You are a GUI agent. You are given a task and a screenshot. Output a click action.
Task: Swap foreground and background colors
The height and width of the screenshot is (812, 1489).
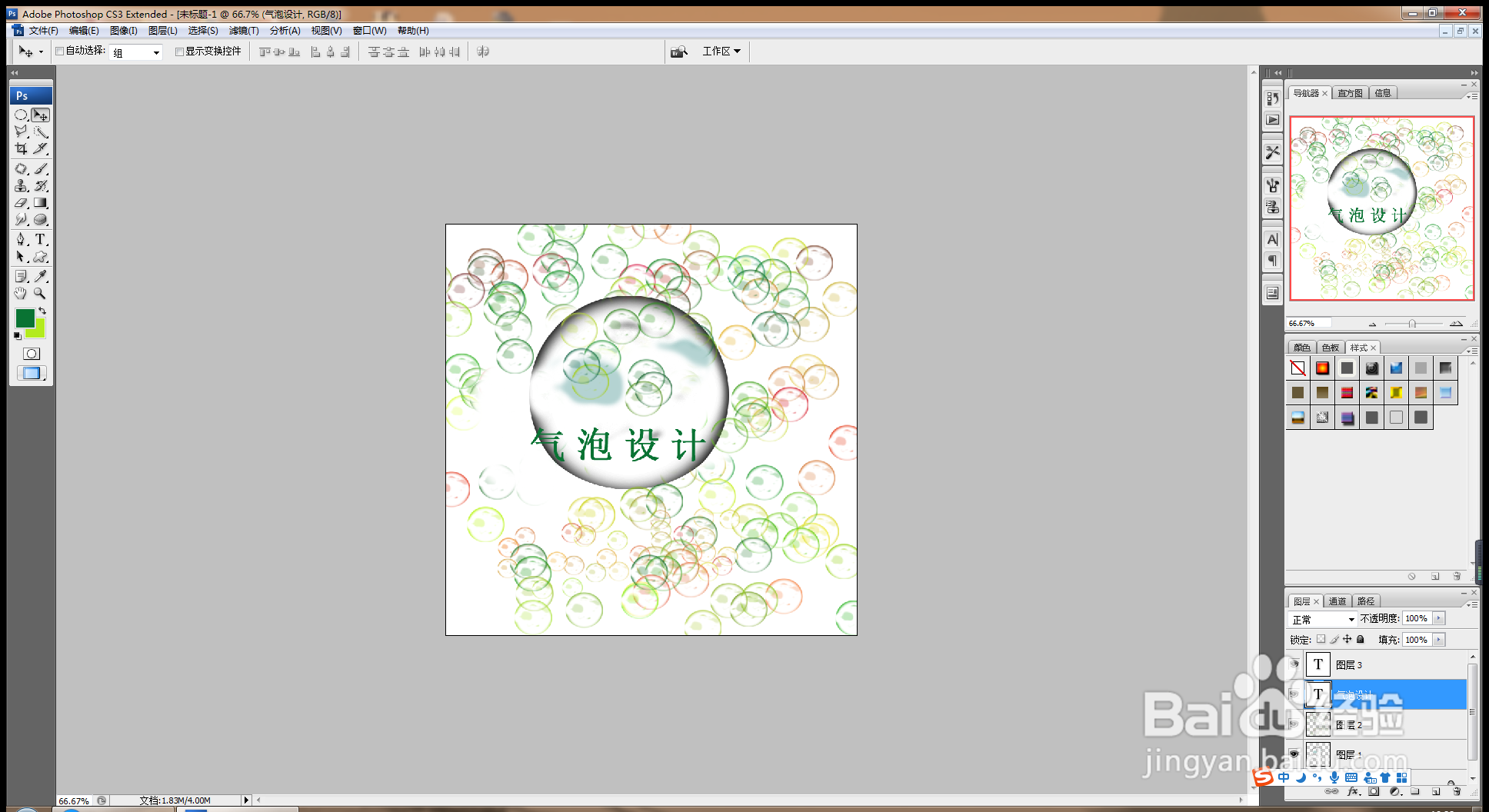tap(42, 311)
